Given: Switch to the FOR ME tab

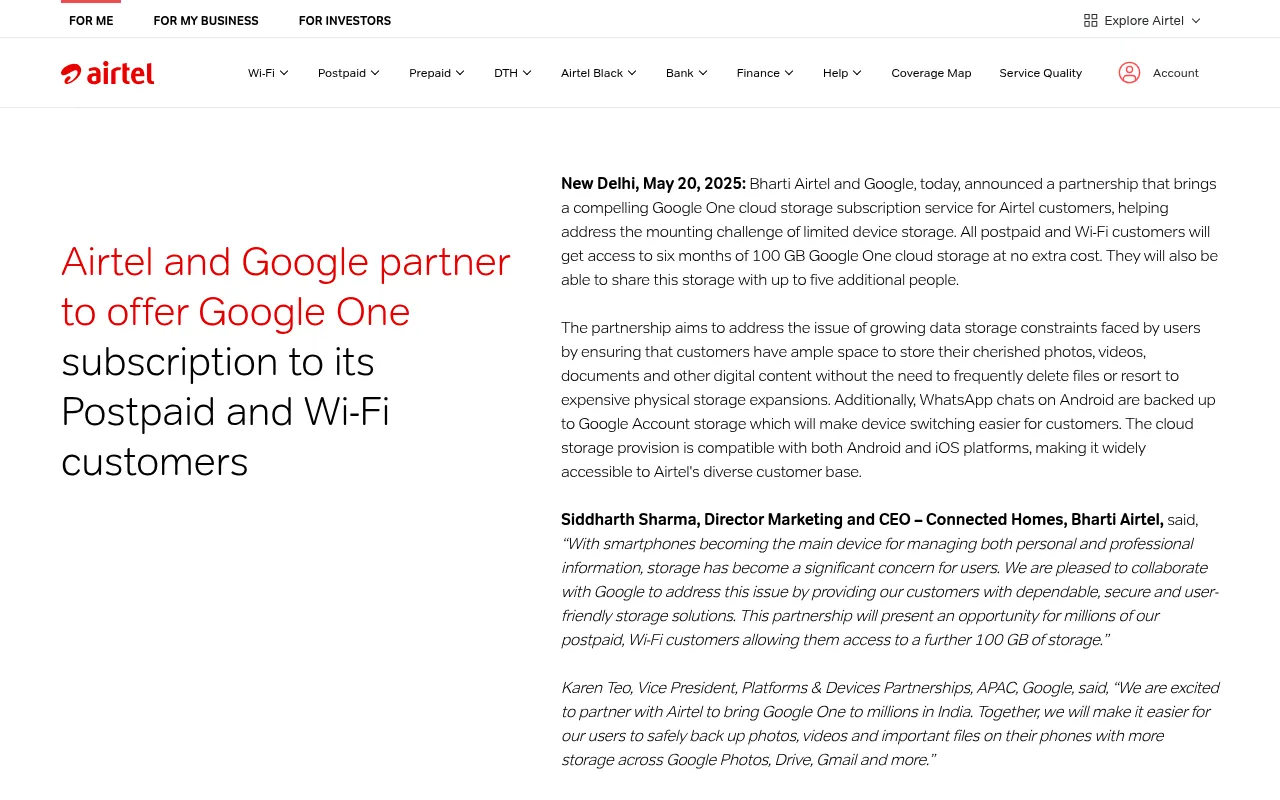Looking at the screenshot, I should coord(91,21).
